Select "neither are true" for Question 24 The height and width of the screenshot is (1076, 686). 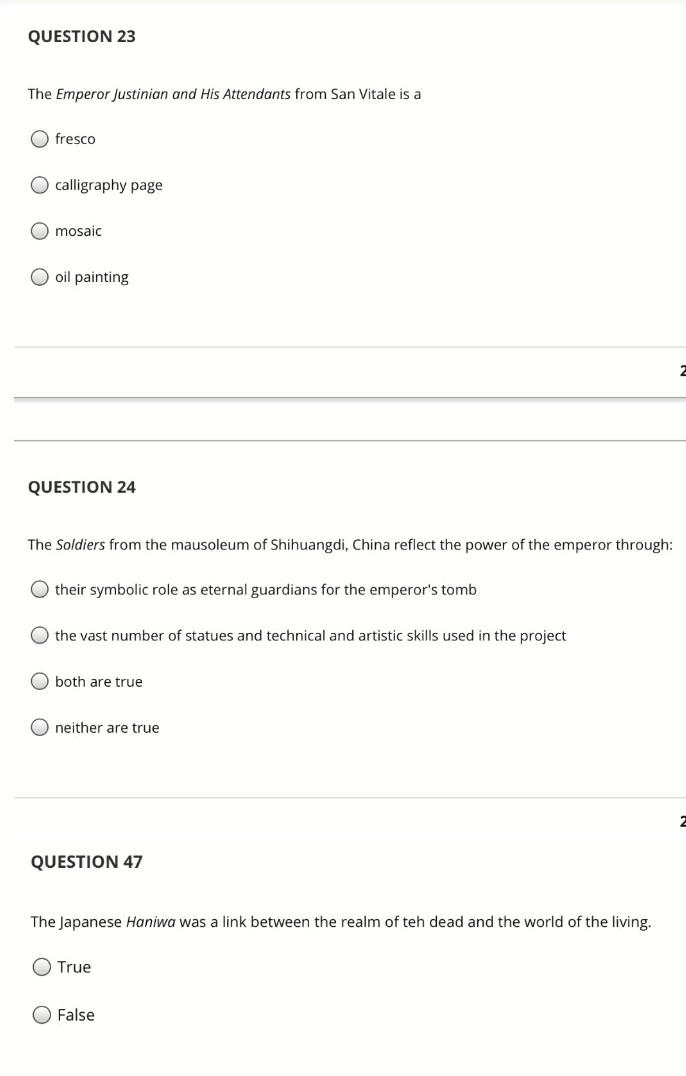(x=40, y=727)
